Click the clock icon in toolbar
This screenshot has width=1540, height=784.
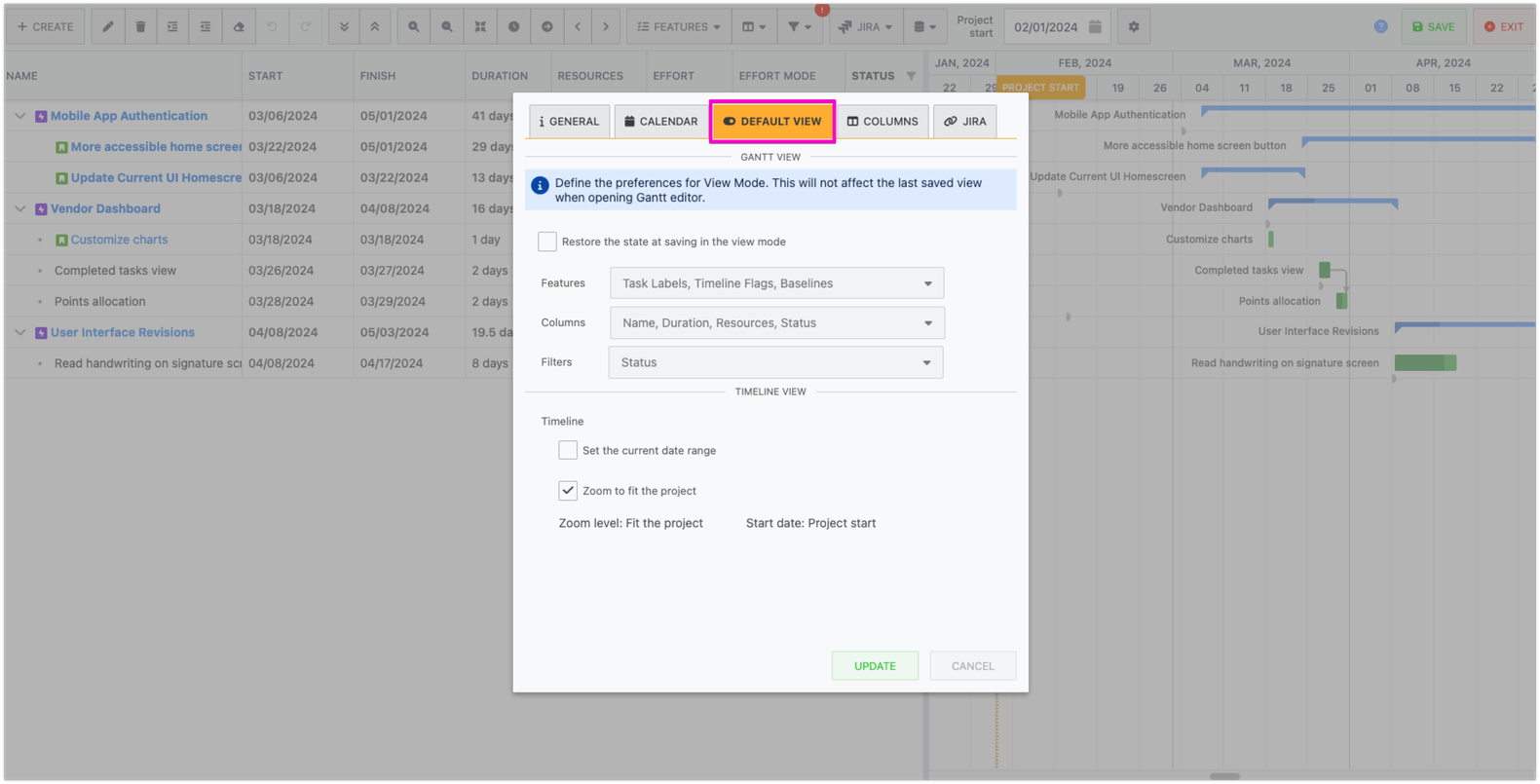(513, 26)
